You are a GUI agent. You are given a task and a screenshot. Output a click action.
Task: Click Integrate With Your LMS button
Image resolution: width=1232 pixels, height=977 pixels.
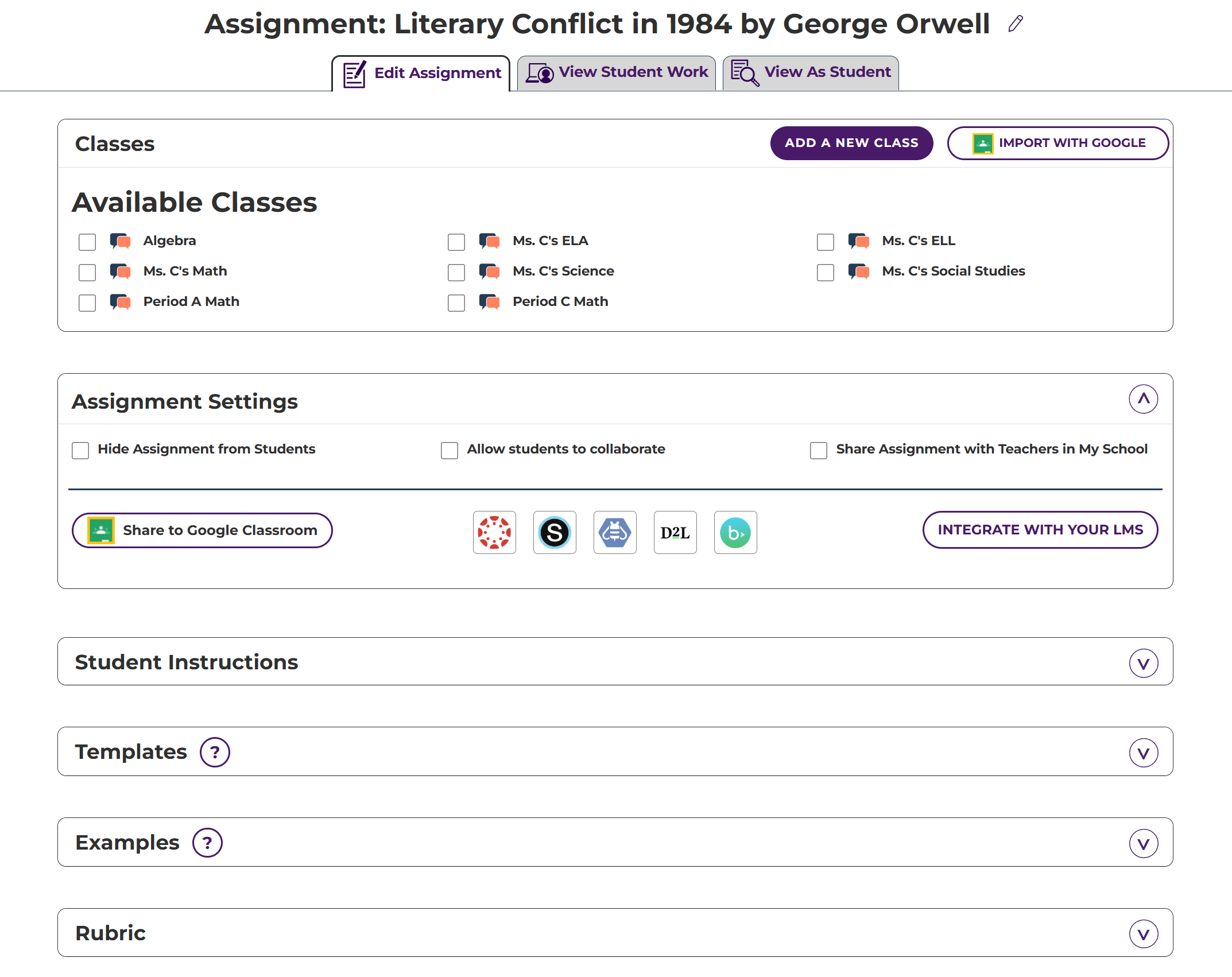click(x=1040, y=530)
